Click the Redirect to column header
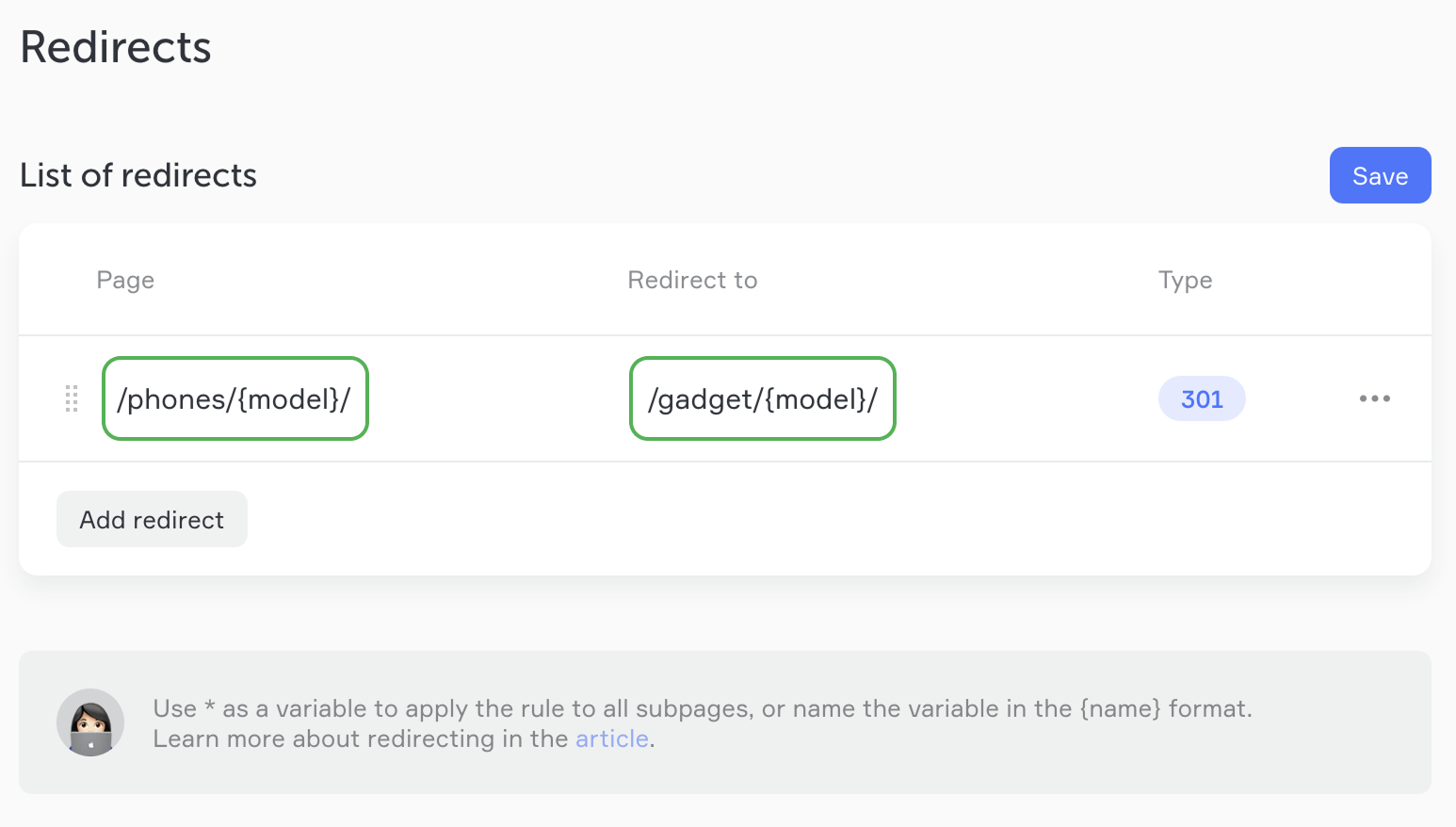The width and height of the screenshot is (1456, 827). 692,280
